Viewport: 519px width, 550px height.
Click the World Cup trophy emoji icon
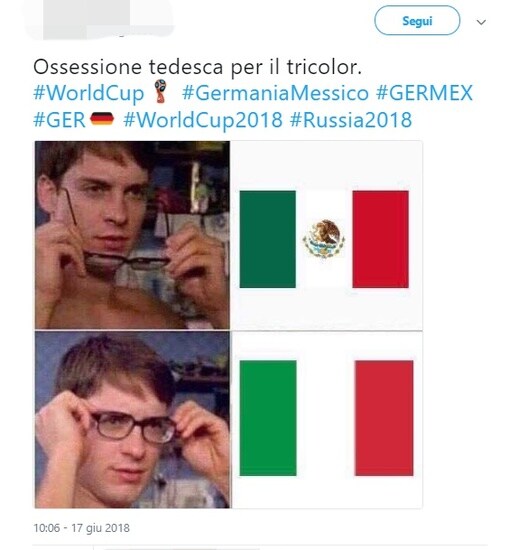click(161, 91)
